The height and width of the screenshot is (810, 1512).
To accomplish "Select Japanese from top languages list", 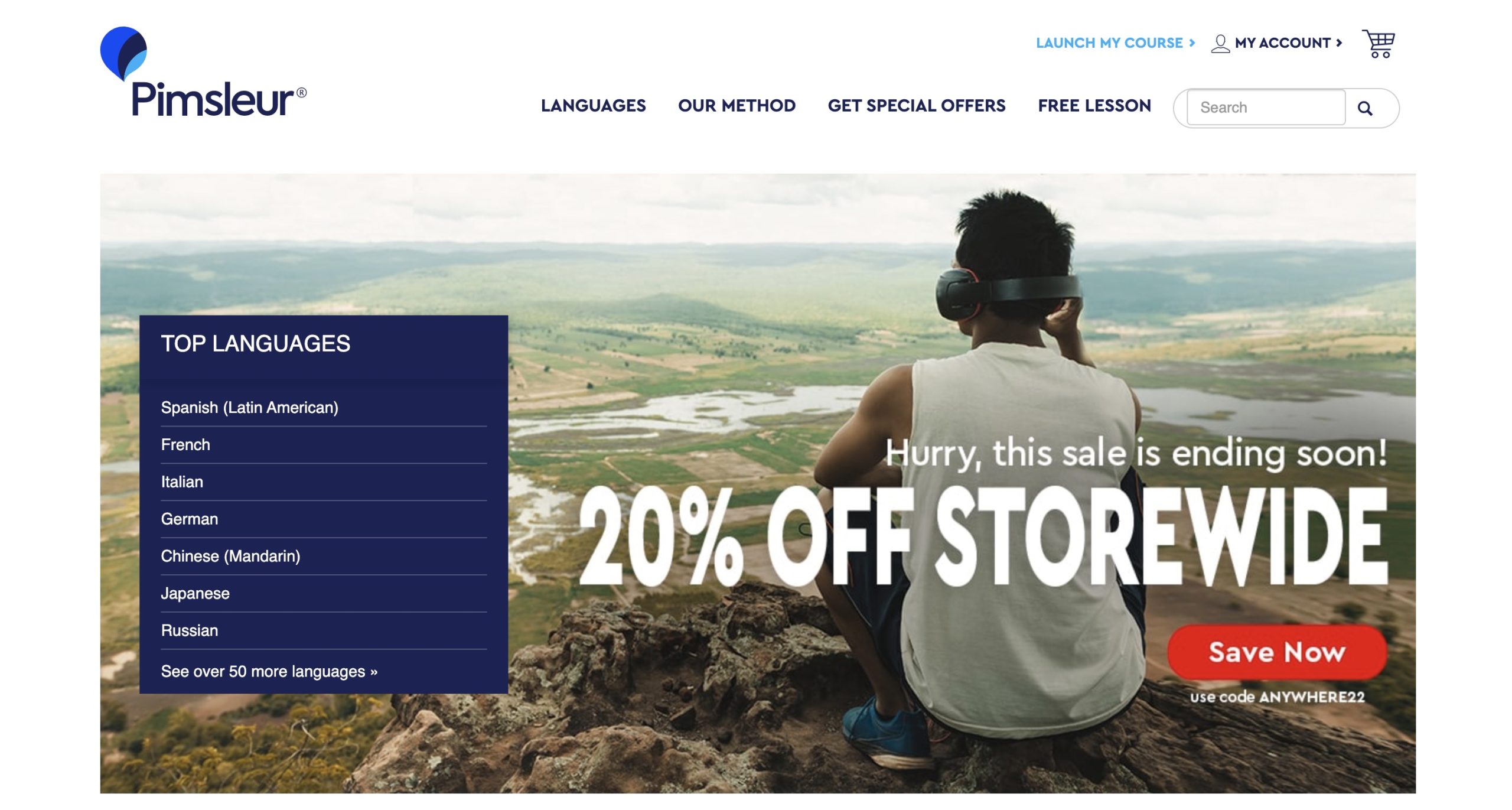I will coord(196,592).
